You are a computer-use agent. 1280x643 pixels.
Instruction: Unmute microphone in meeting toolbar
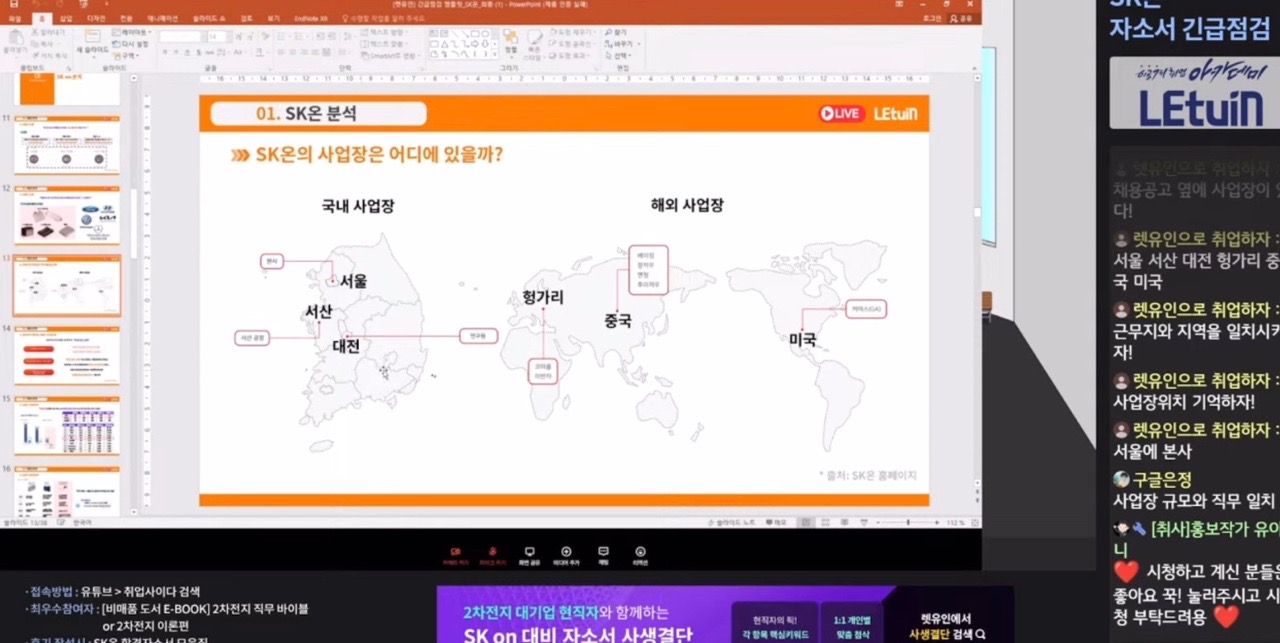491,555
